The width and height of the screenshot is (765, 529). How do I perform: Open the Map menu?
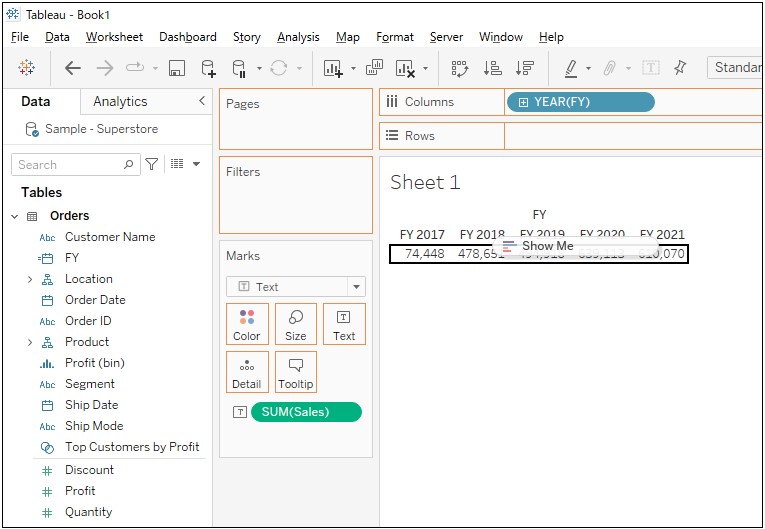[347, 37]
